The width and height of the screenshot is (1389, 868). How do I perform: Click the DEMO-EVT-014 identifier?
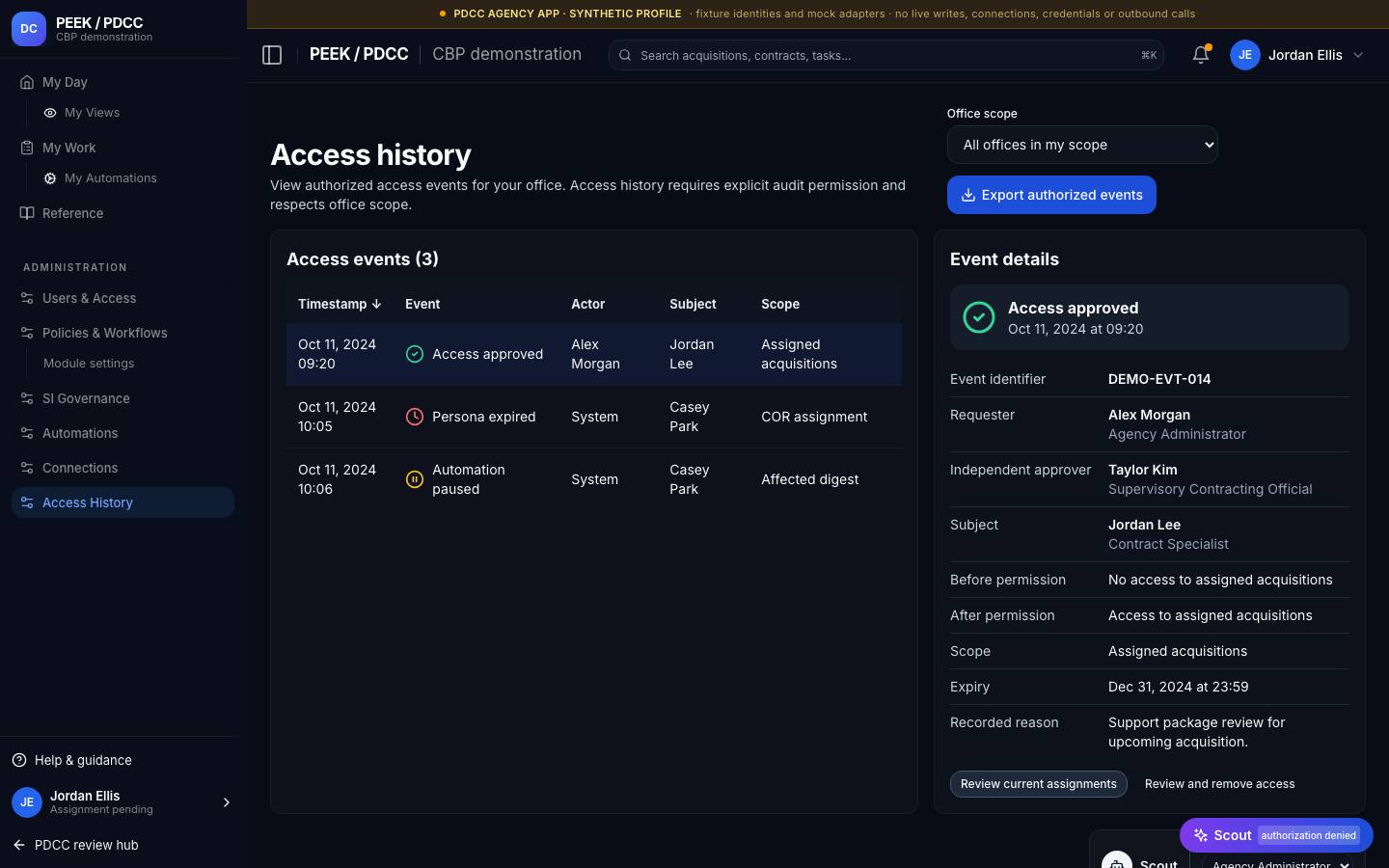click(1159, 379)
